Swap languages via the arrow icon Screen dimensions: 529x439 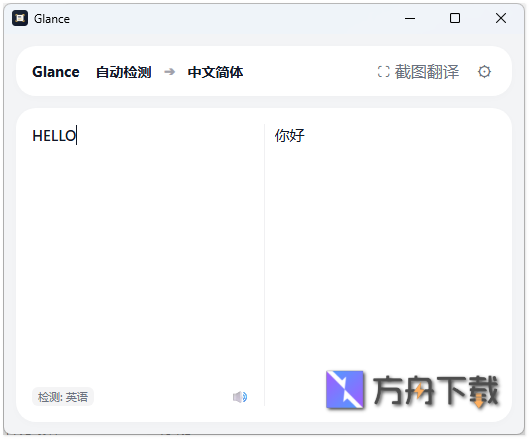169,72
